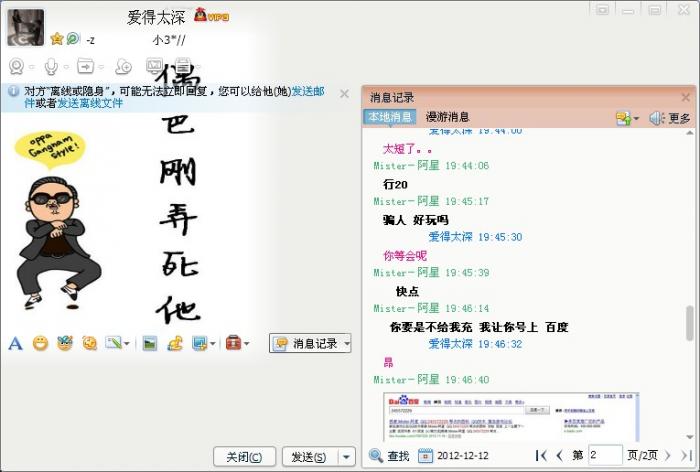Click the message history scrollbar thumb

point(690,323)
